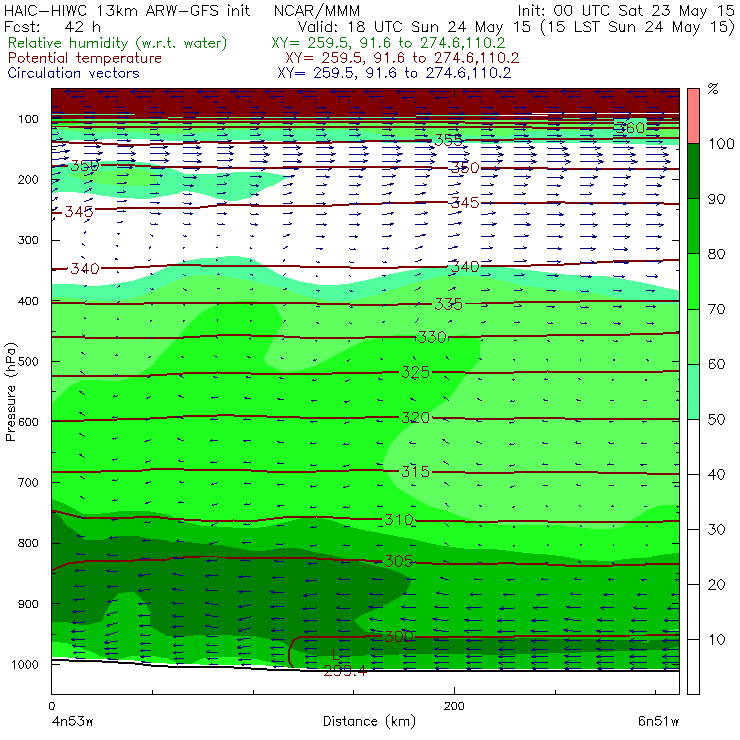Click the '355' potential temperature contour label
This screenshot has height=740, width=740.
coord(448,140)
